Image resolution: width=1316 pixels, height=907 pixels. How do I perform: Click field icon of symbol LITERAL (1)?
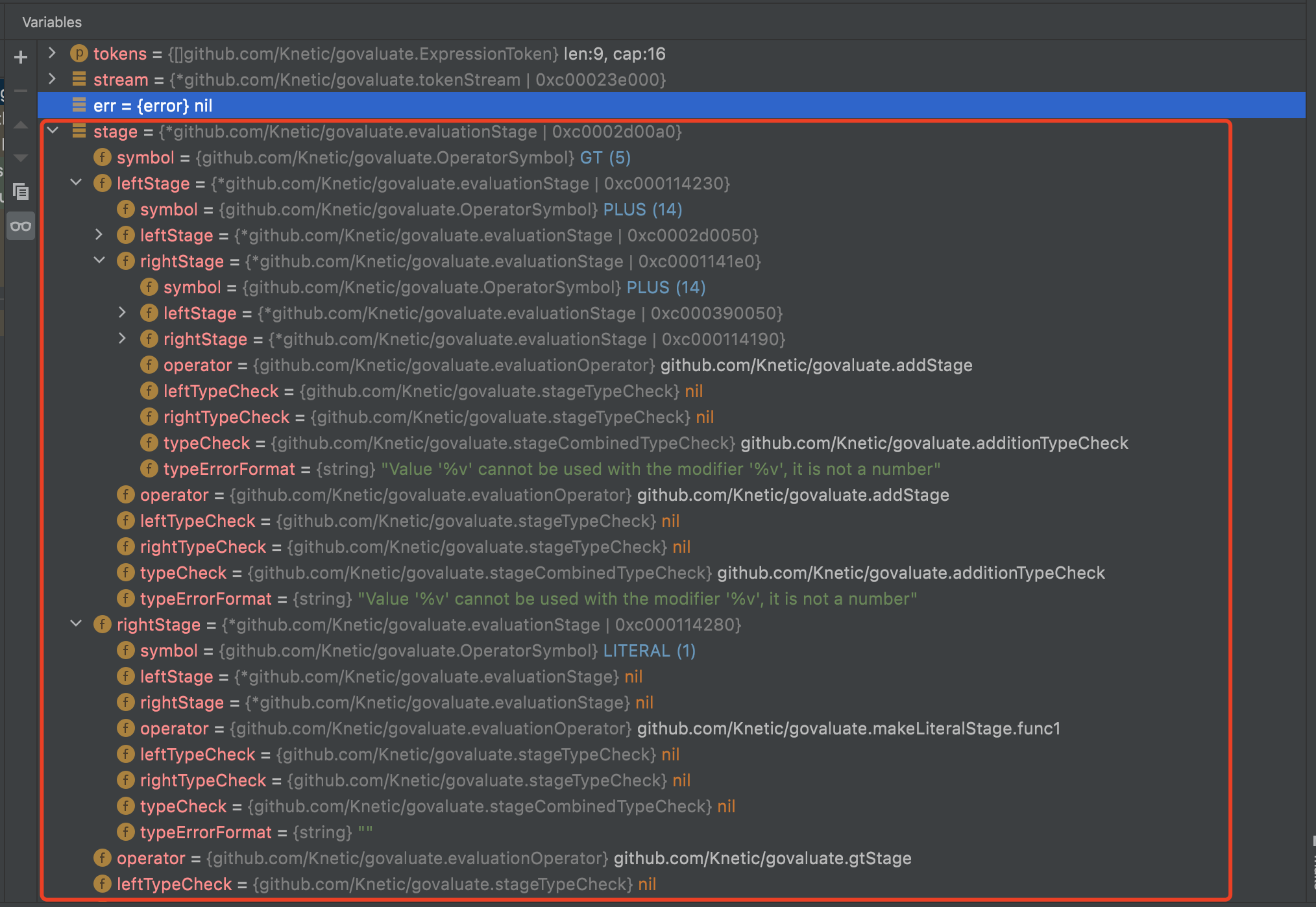pos(126,650)
